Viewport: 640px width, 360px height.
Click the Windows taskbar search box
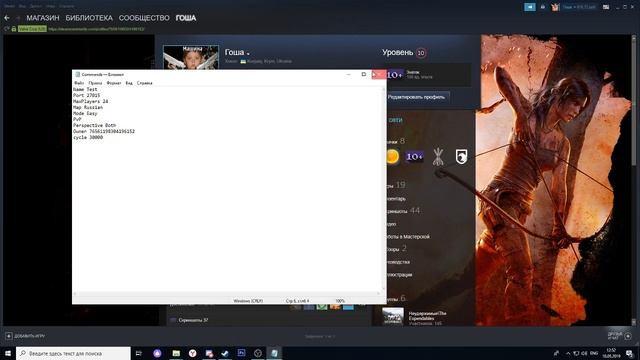(73, 353)
